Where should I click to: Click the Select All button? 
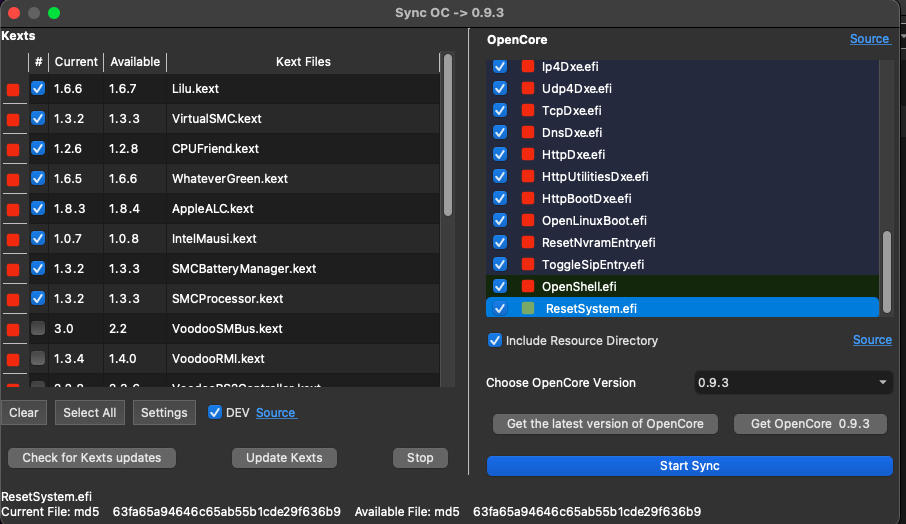coord(90,412)
